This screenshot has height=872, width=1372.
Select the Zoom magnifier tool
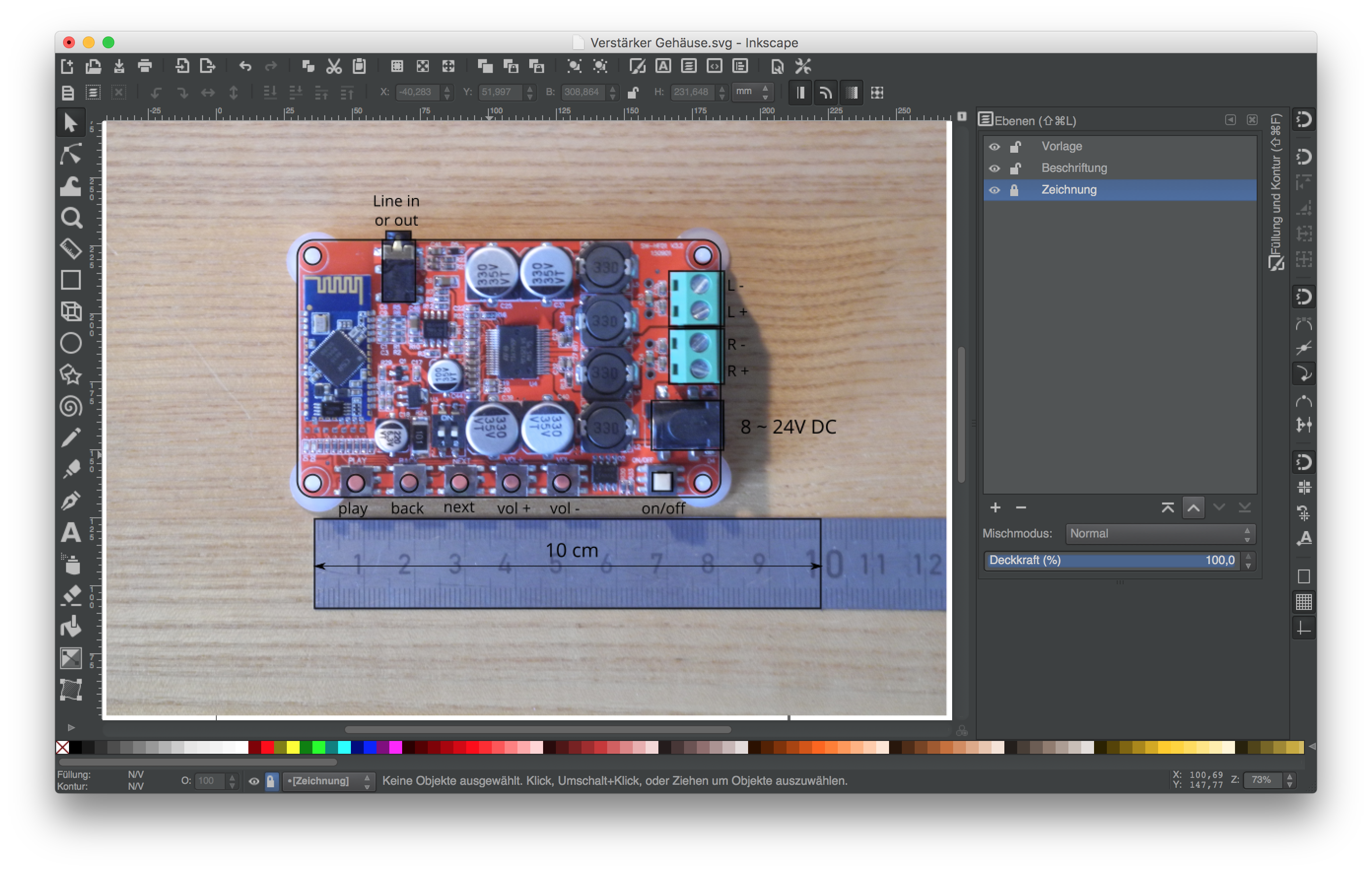coord(70,218)
